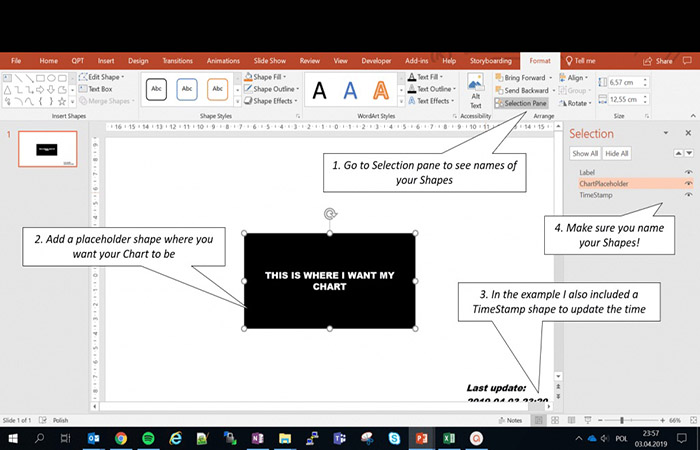Click the zoom slider handle
This screenshot has height=450, width=700.
coord(622,420)
